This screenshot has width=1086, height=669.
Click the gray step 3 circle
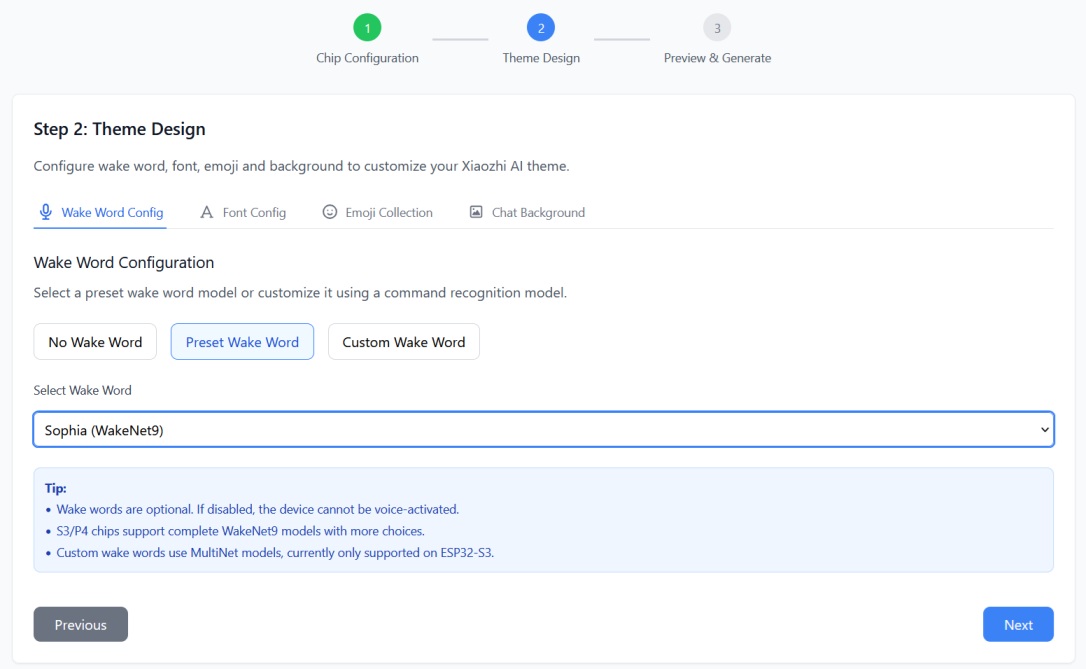point(717,28)
